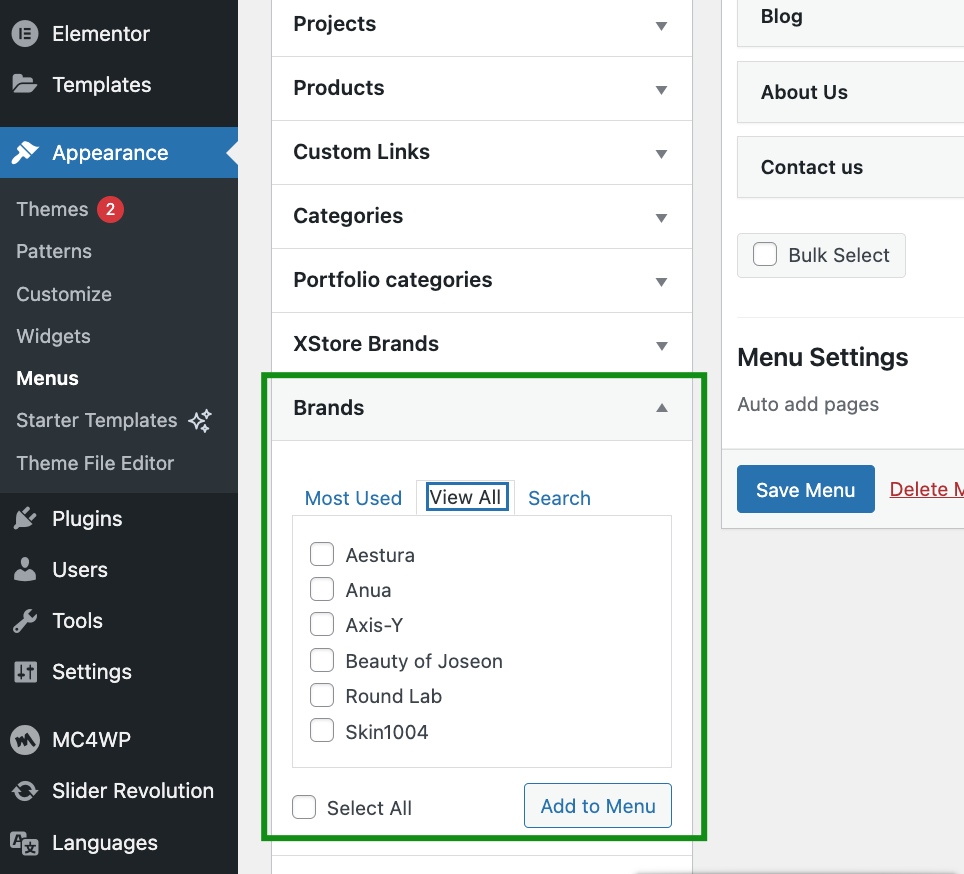Image resolution: width=964 pixels, height=874 pixels.
Task: Open the Widgets submenu item
Action: pyautogui.click(x=53, y=336)
